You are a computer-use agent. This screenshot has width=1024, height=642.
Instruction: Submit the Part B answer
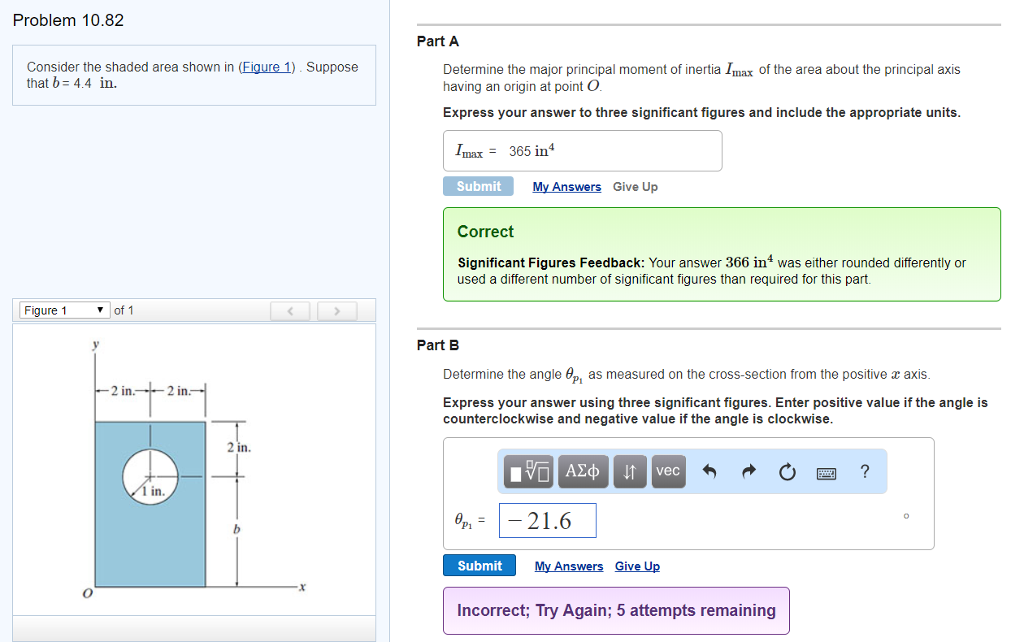pos(479,566)
